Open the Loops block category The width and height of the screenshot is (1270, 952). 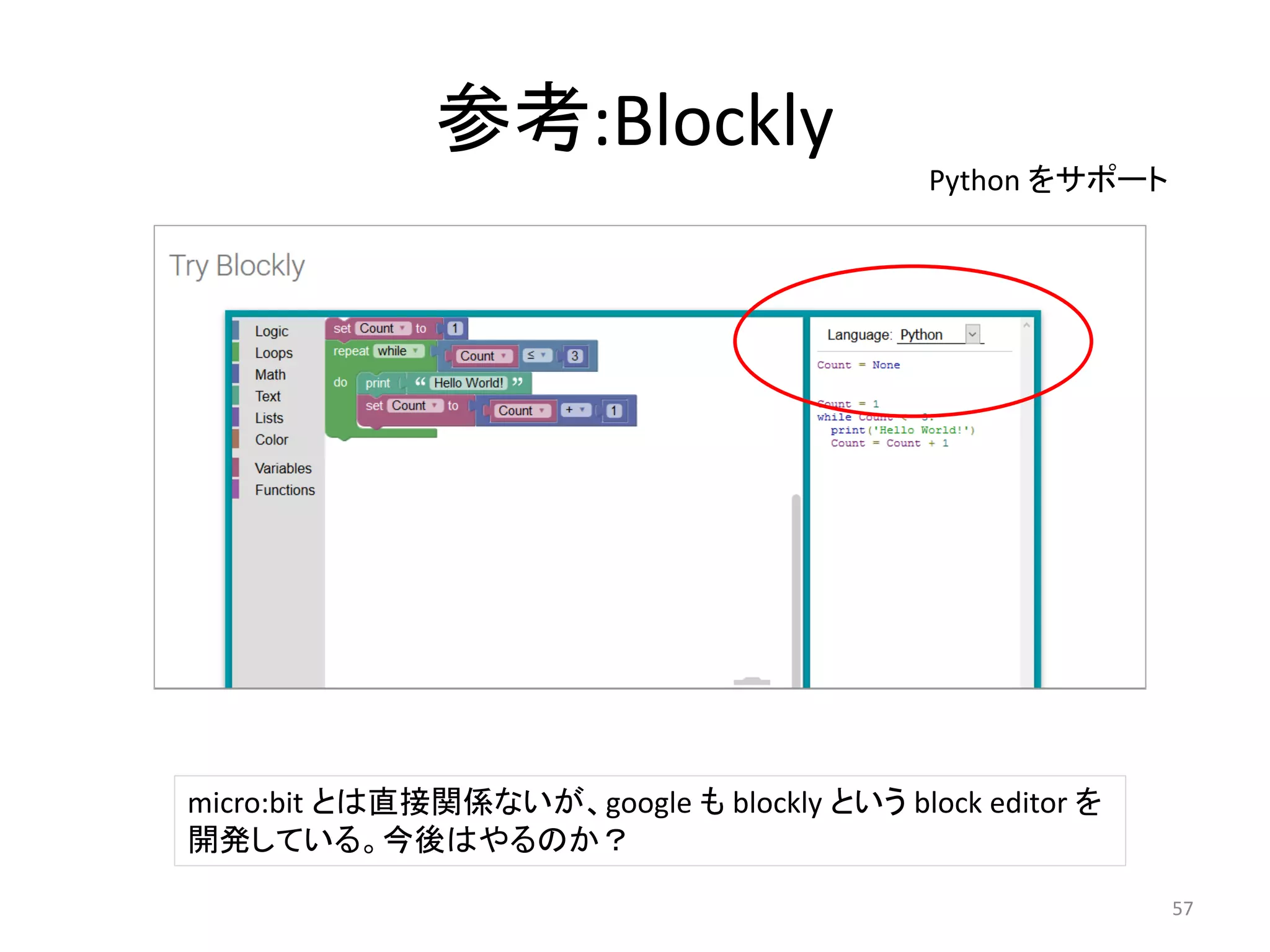[x=273, y=353]
